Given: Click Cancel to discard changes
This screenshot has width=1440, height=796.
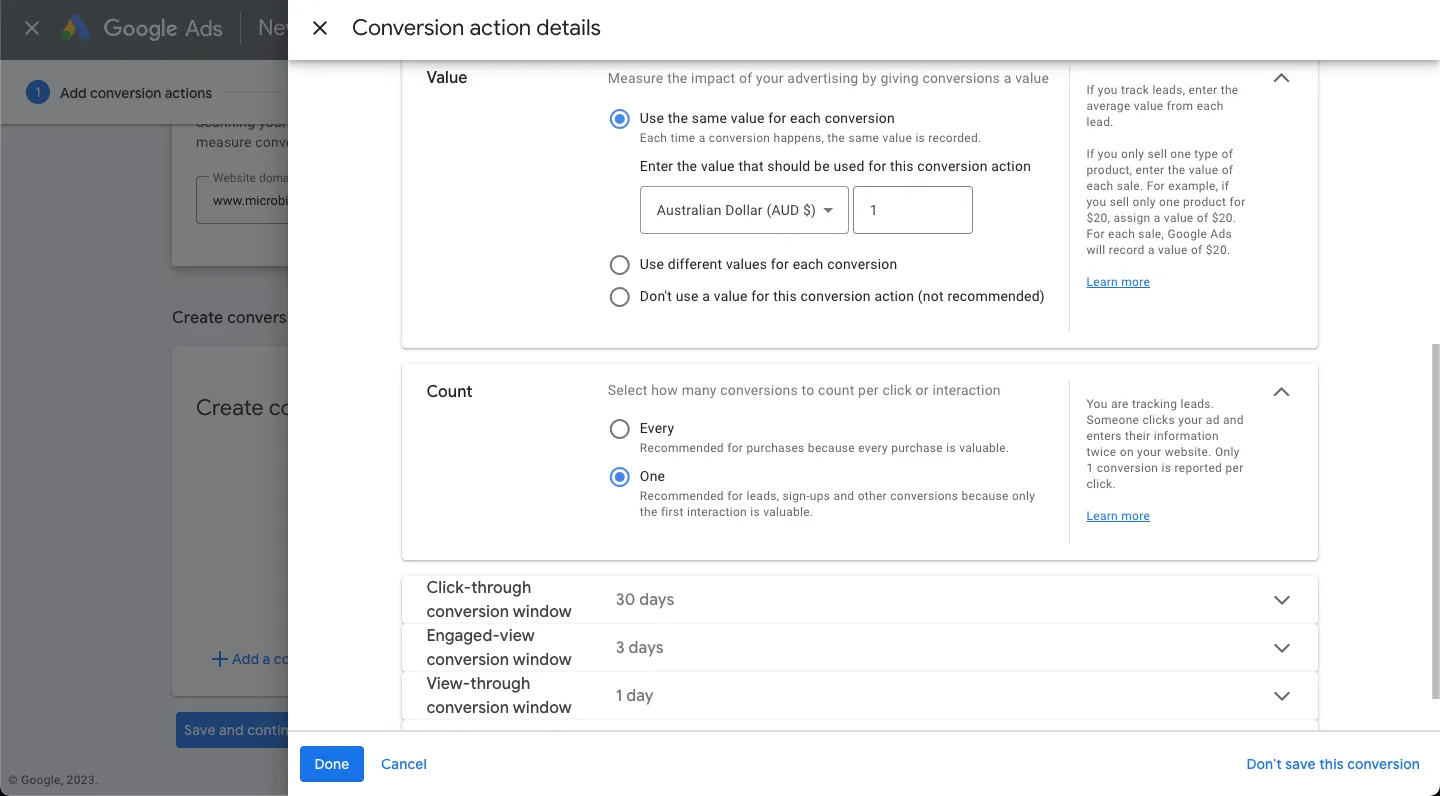Looking at the screenshot, I should (x=403, y=763).
